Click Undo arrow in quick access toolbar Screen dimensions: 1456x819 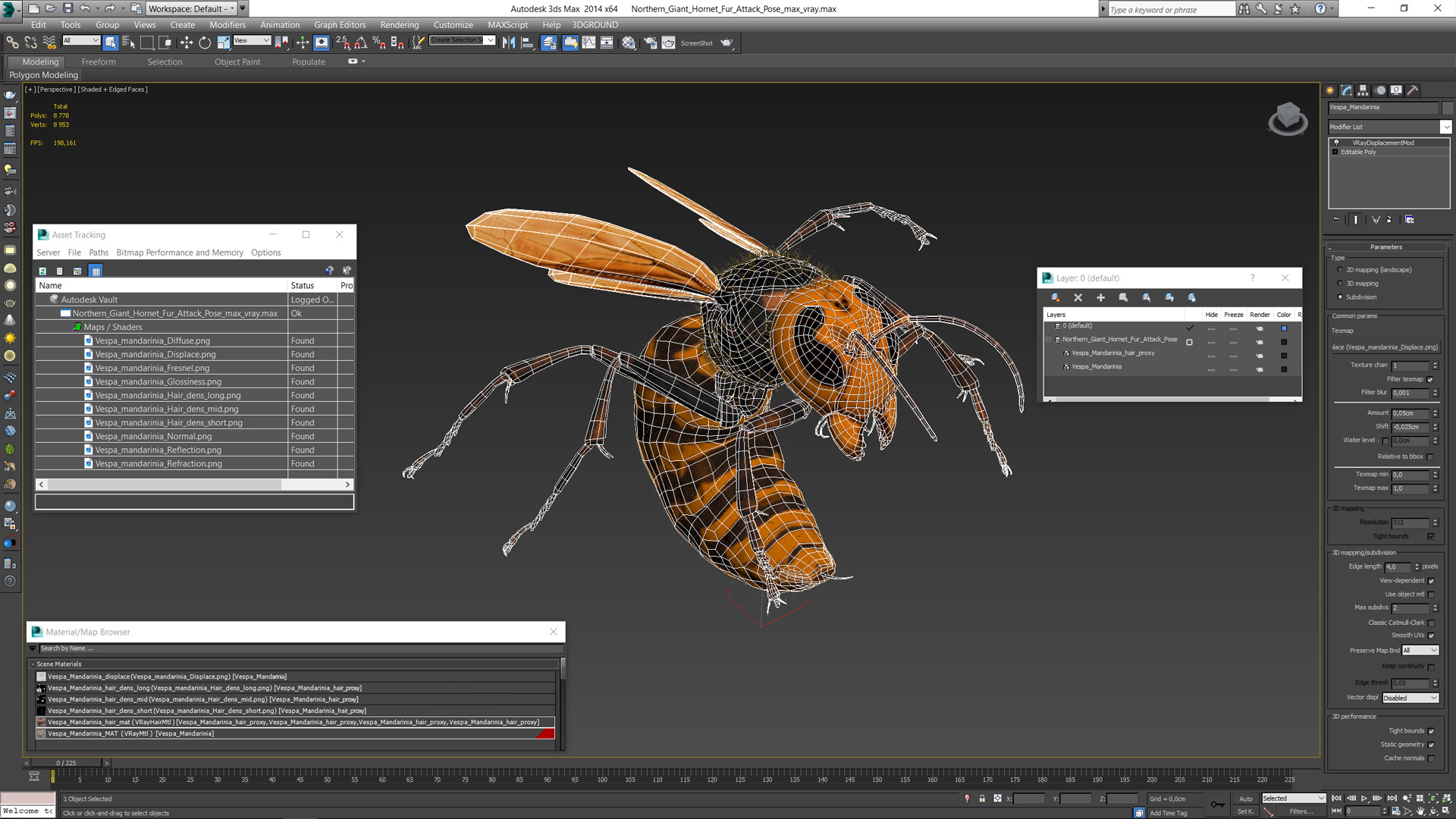click(85, 8)
